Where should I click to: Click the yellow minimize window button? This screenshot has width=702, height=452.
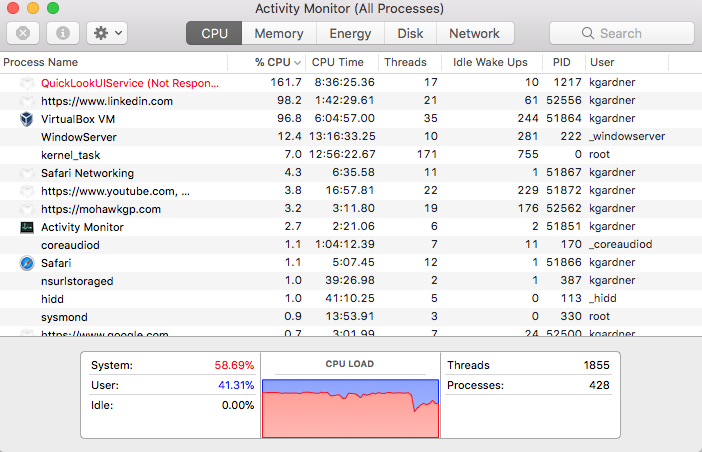[x=33, y=8]
